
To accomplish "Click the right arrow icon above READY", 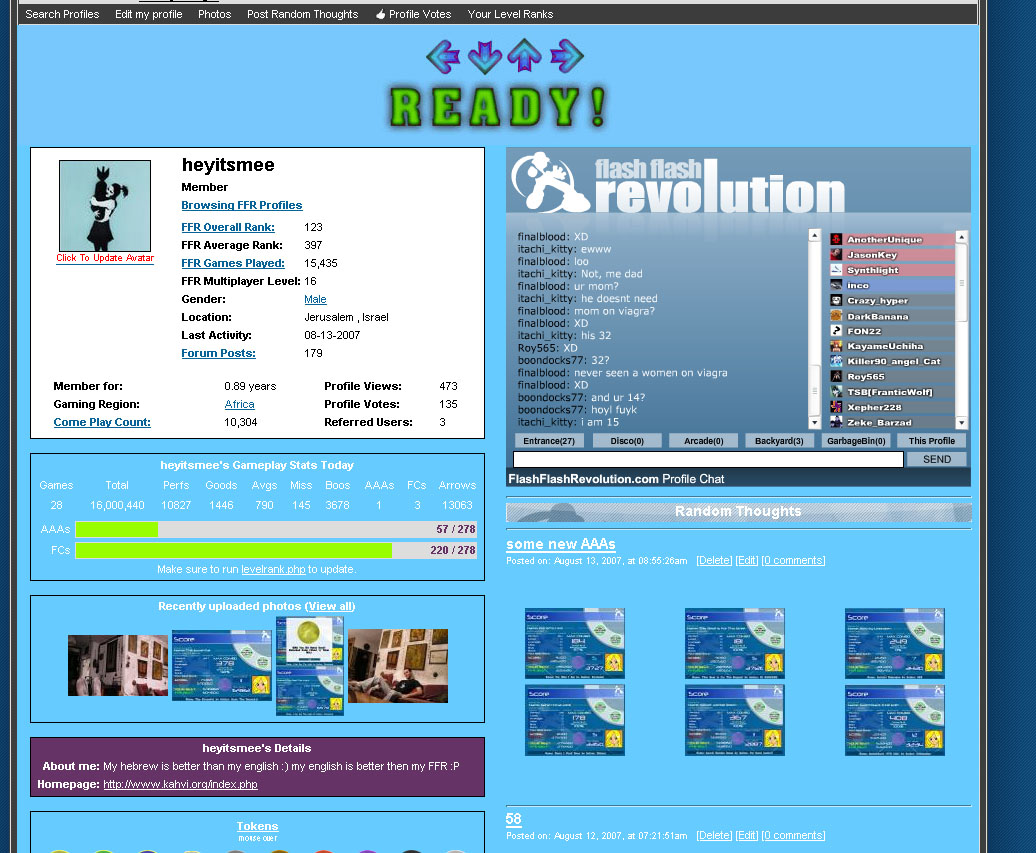I will click(566, 56).
